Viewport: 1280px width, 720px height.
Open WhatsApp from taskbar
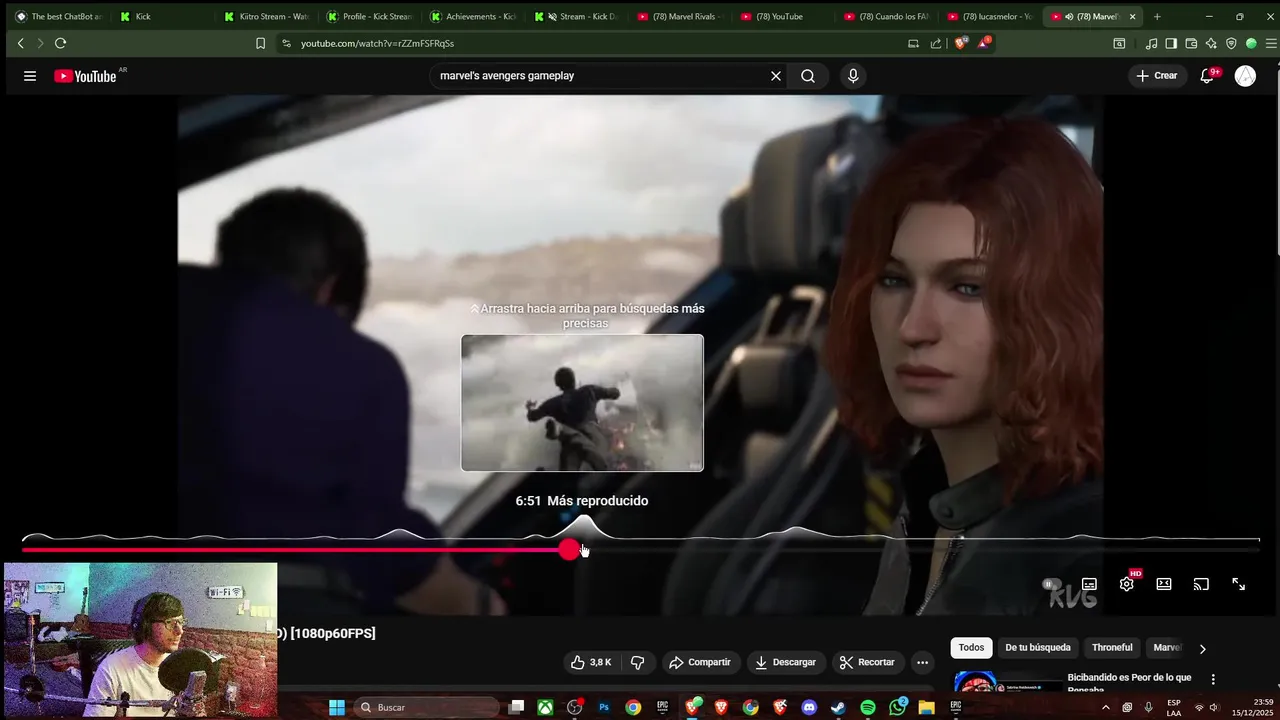[897, 707]
